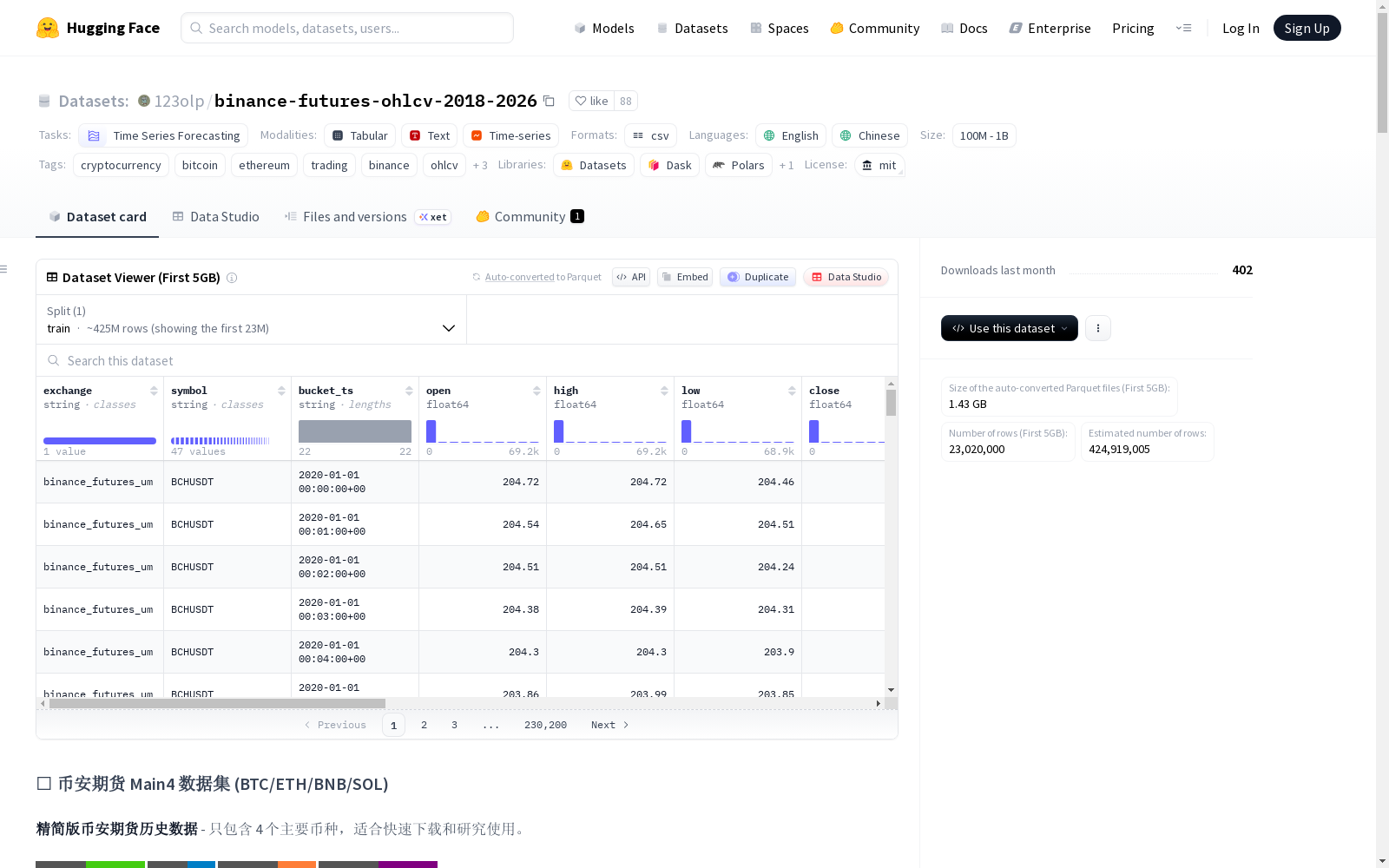1389x868 pixels.
Task: Sort by the exchange column icon
Action: click(x=154, y=391)
